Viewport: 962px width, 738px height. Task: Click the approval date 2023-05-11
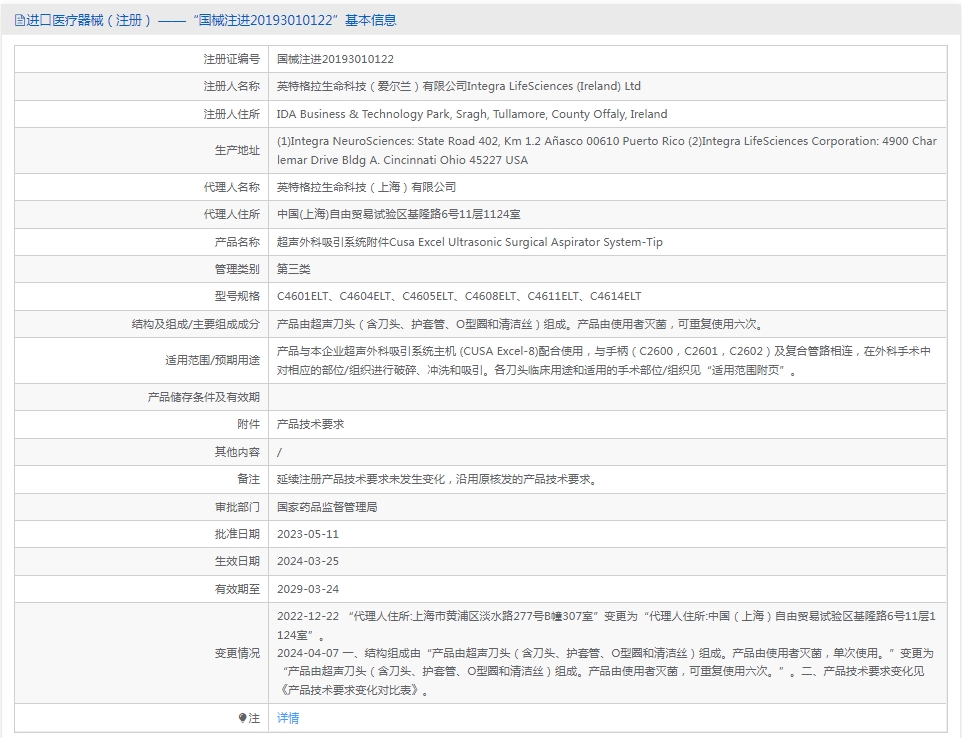point(307,534)
